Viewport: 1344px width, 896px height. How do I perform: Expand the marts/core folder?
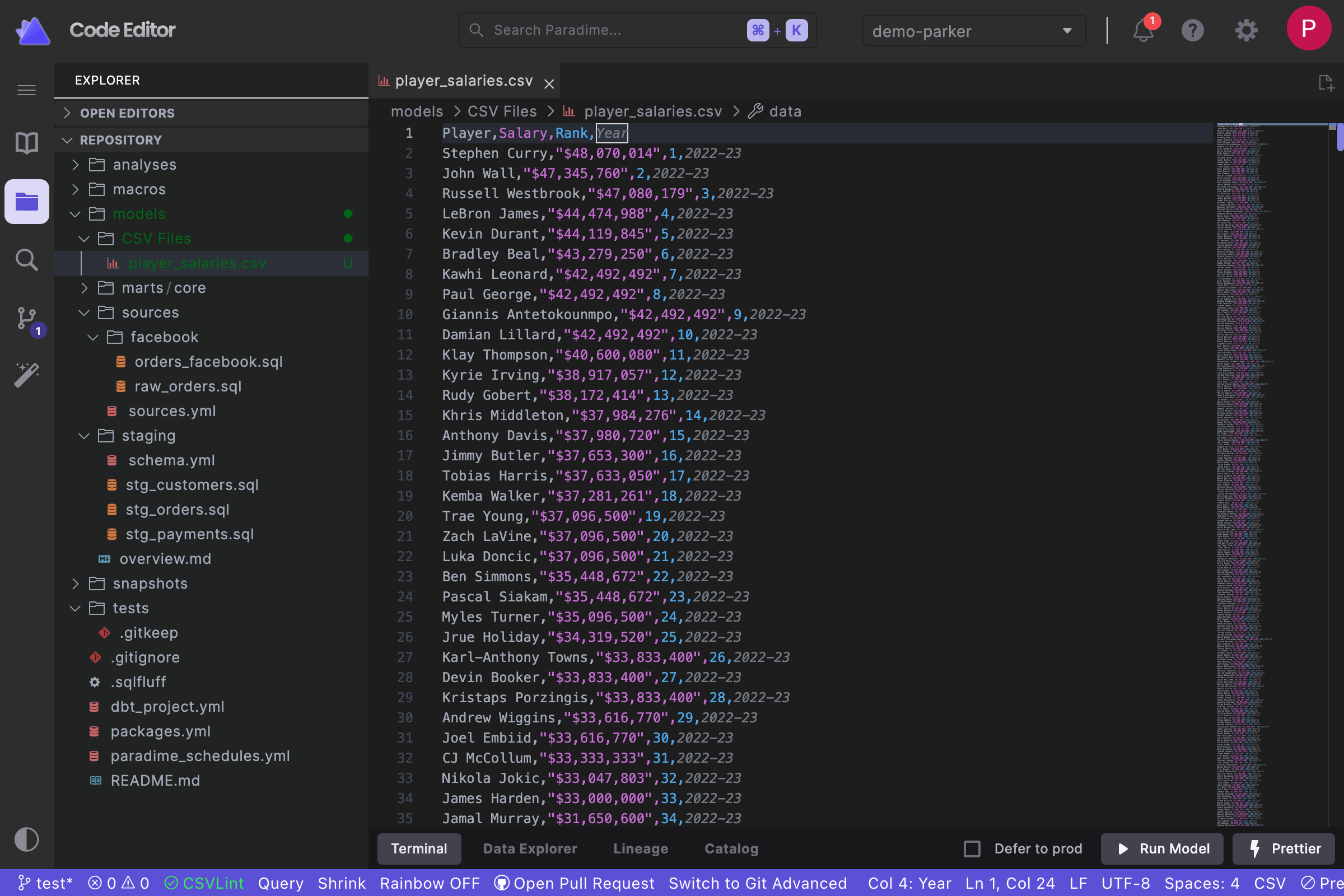coord(211,287)
